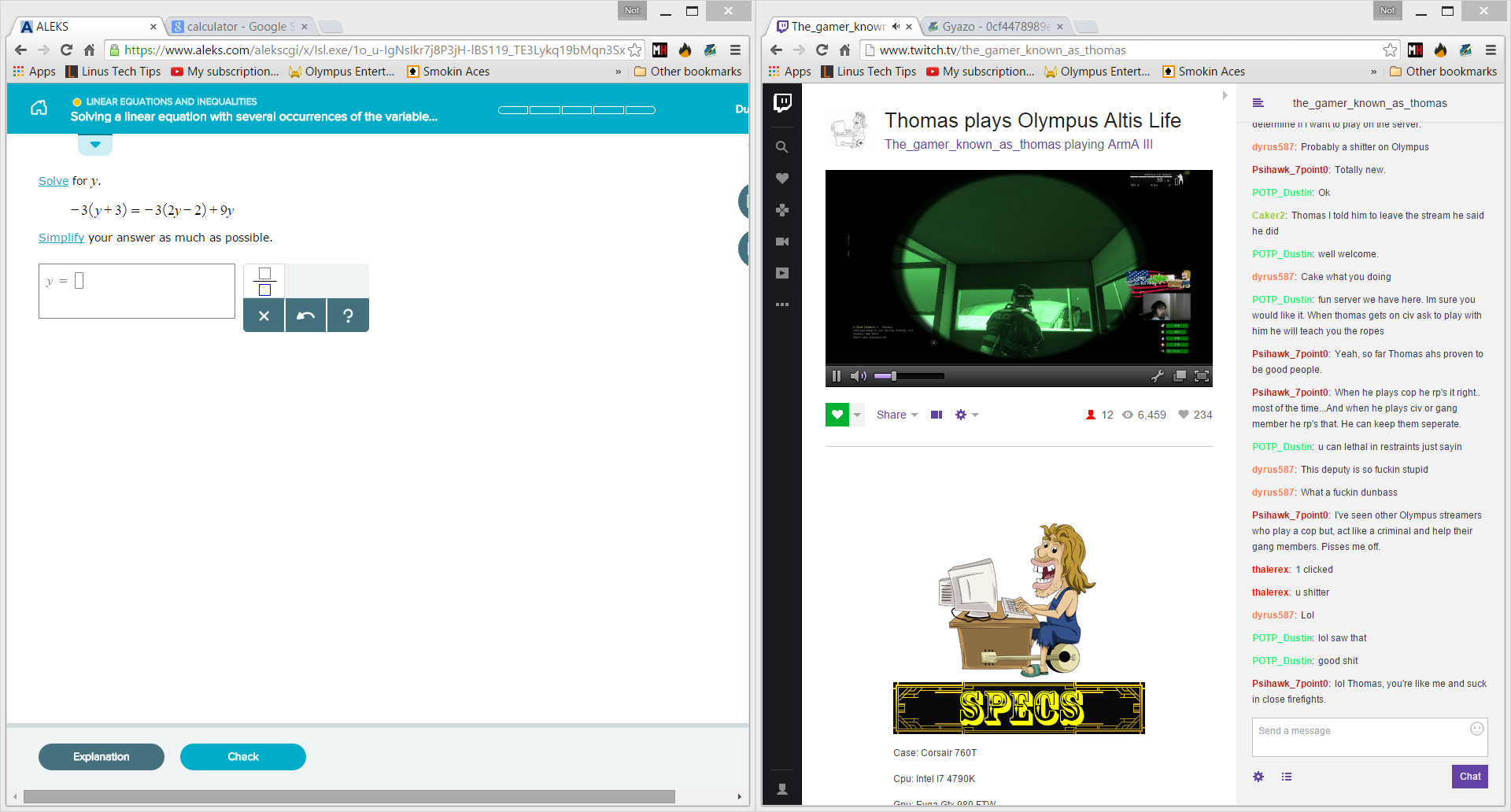Open Twitch chat settings gear
Viewport: 1511px width, 812px height.
(x=1258, y=777)
